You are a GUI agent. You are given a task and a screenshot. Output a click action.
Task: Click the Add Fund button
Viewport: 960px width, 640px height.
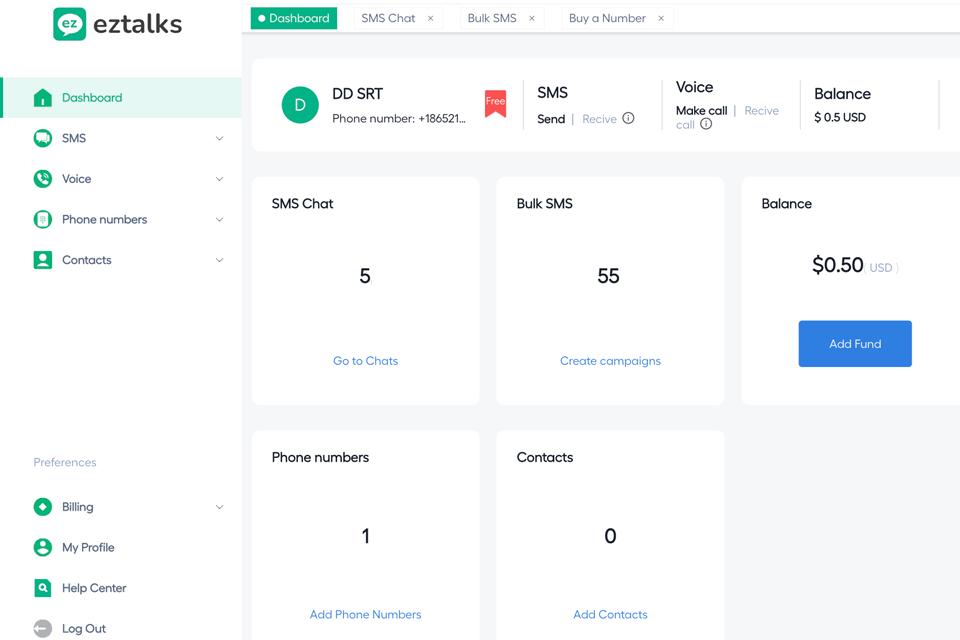[855, 344]
